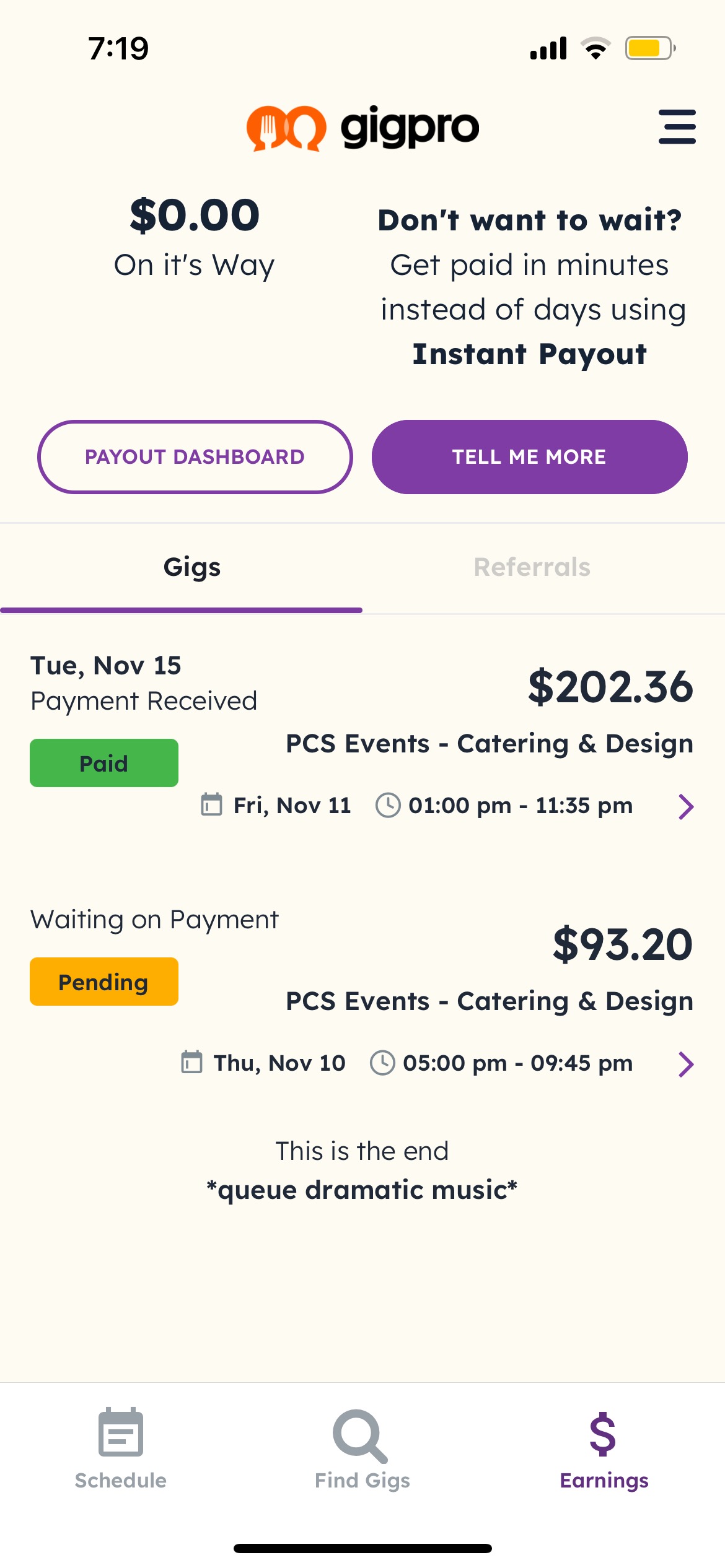This screenshot has width=725, height=1568.
Task: Open the Schedule calendar icon
Action: pos(121,1432)
